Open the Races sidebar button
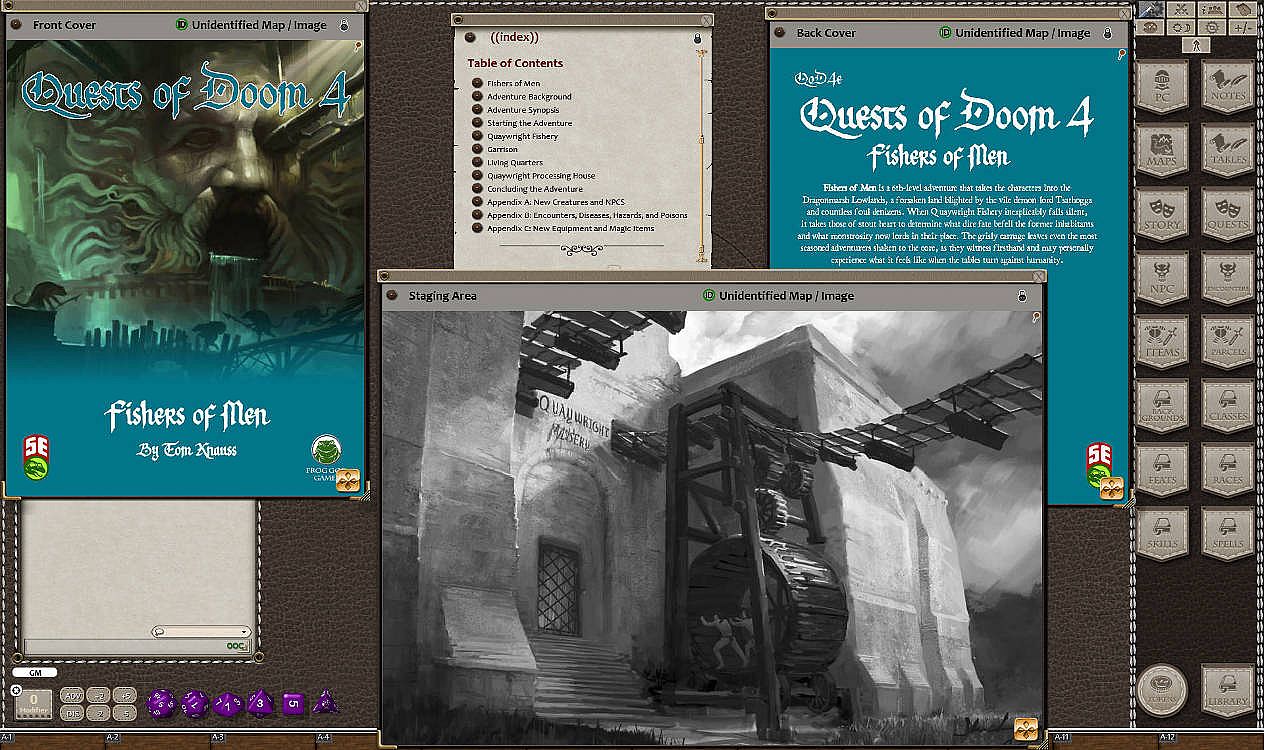 [x=1228, y=470]
